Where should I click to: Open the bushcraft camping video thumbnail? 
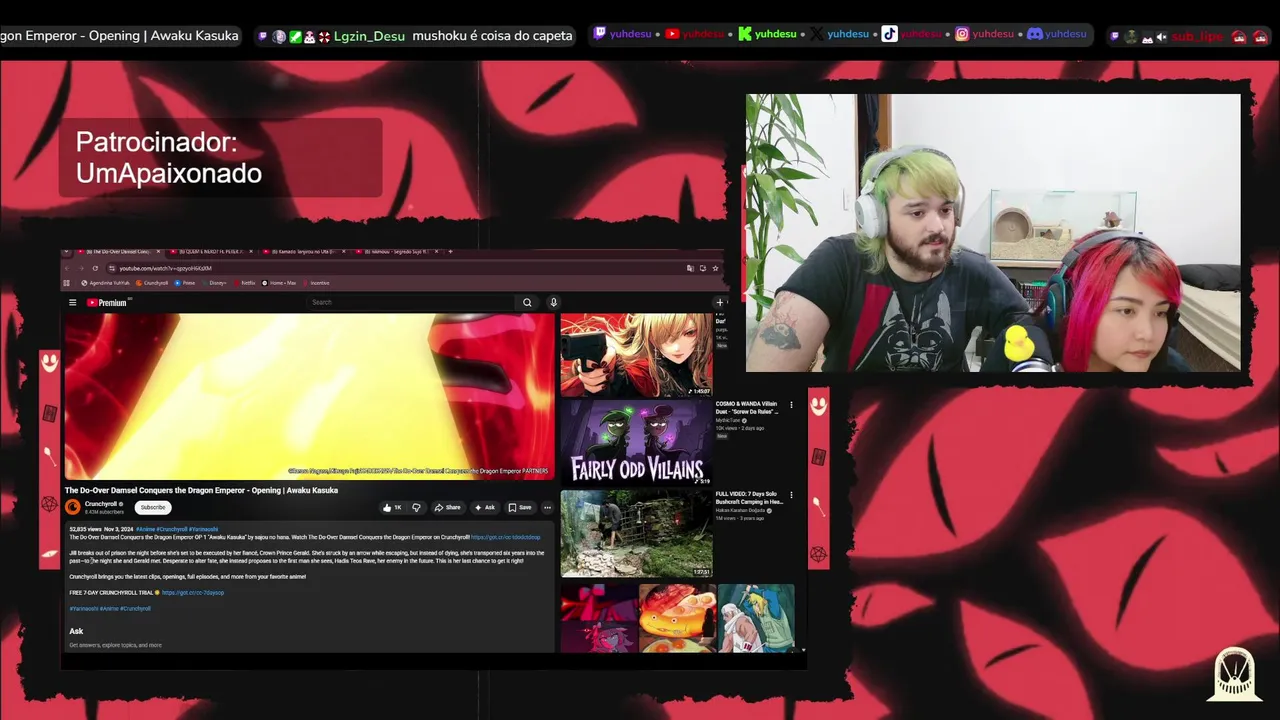[636, 532]
